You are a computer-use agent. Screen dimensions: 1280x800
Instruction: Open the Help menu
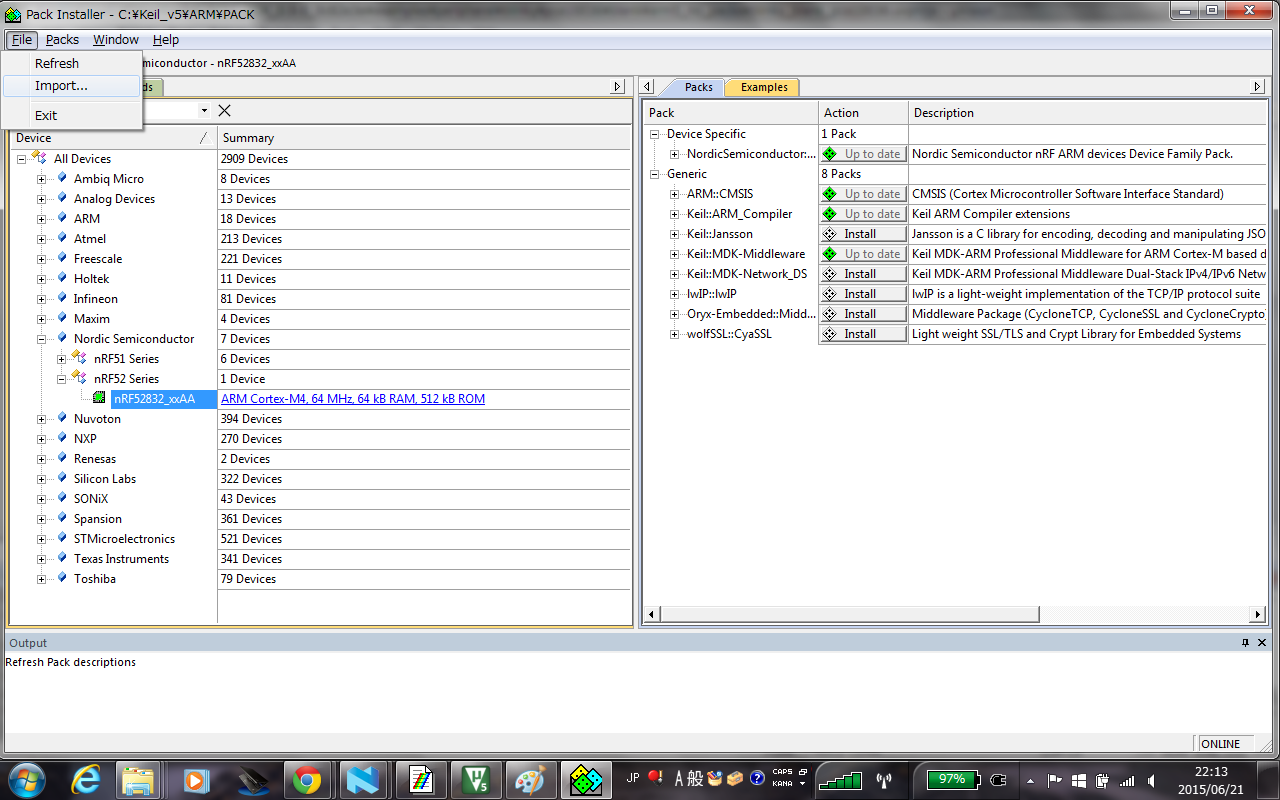(166, 40)
